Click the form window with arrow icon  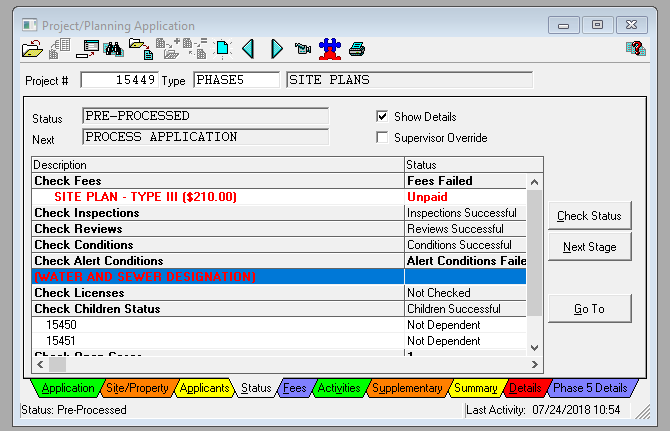(x=88, y=49)
